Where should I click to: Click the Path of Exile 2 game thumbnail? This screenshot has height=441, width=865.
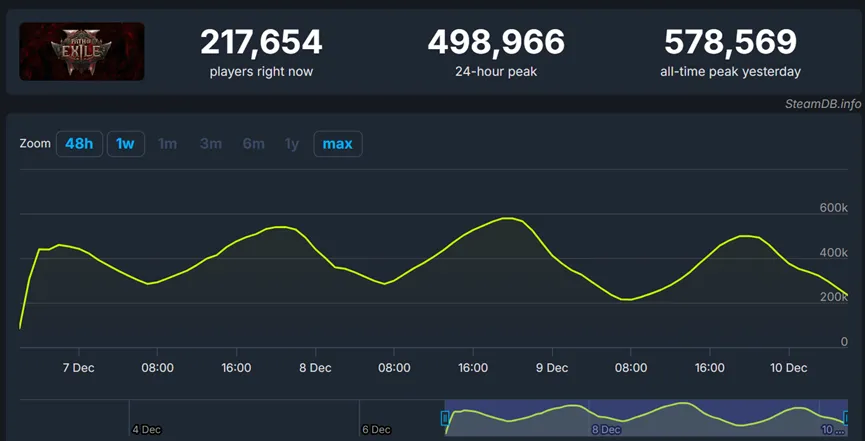(82, 51)
